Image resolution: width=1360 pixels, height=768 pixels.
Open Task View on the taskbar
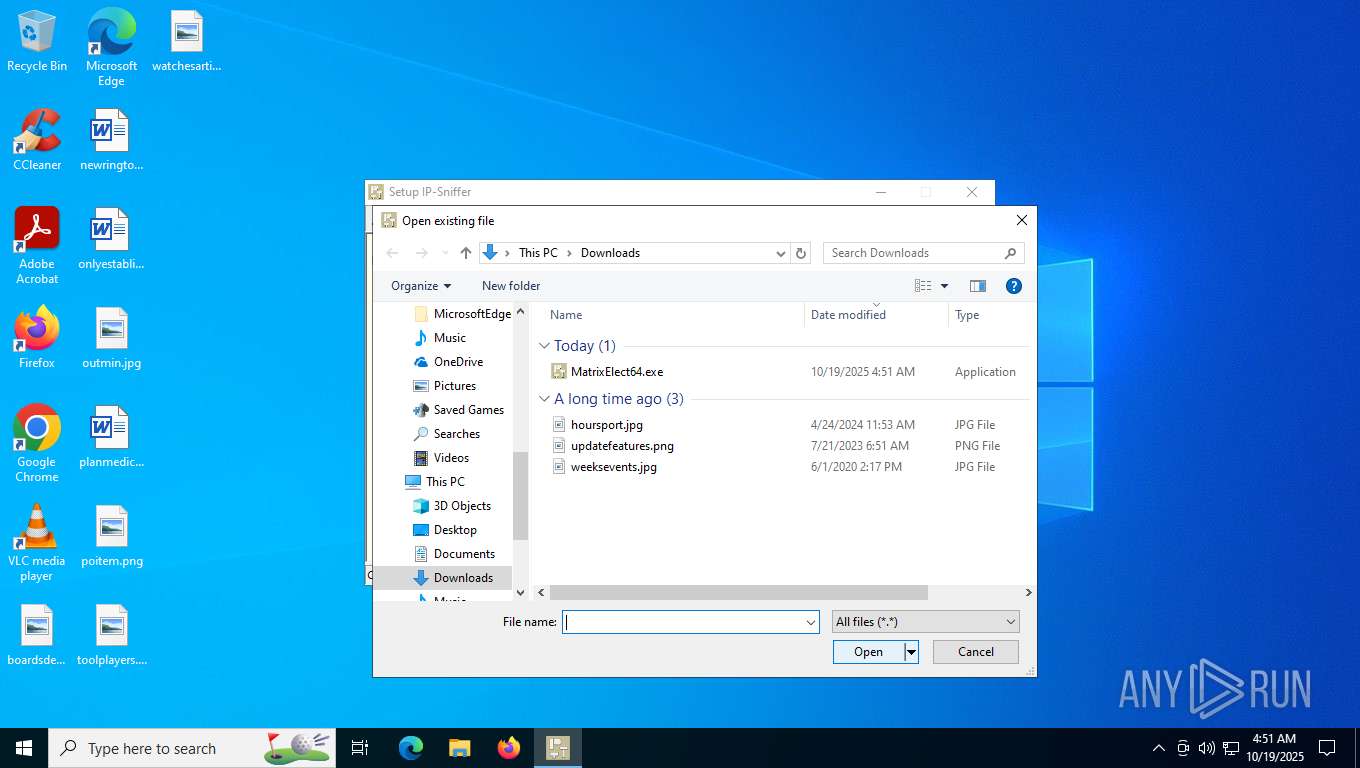[x=360, y=748]
